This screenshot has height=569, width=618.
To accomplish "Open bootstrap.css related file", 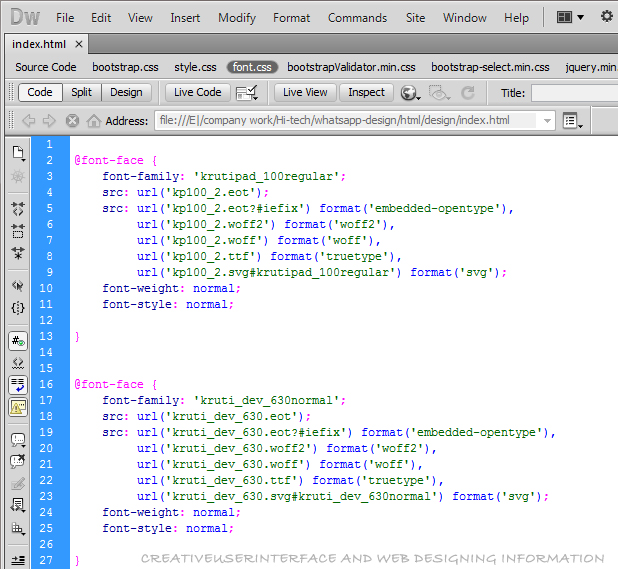I will (x=125, y=67).
